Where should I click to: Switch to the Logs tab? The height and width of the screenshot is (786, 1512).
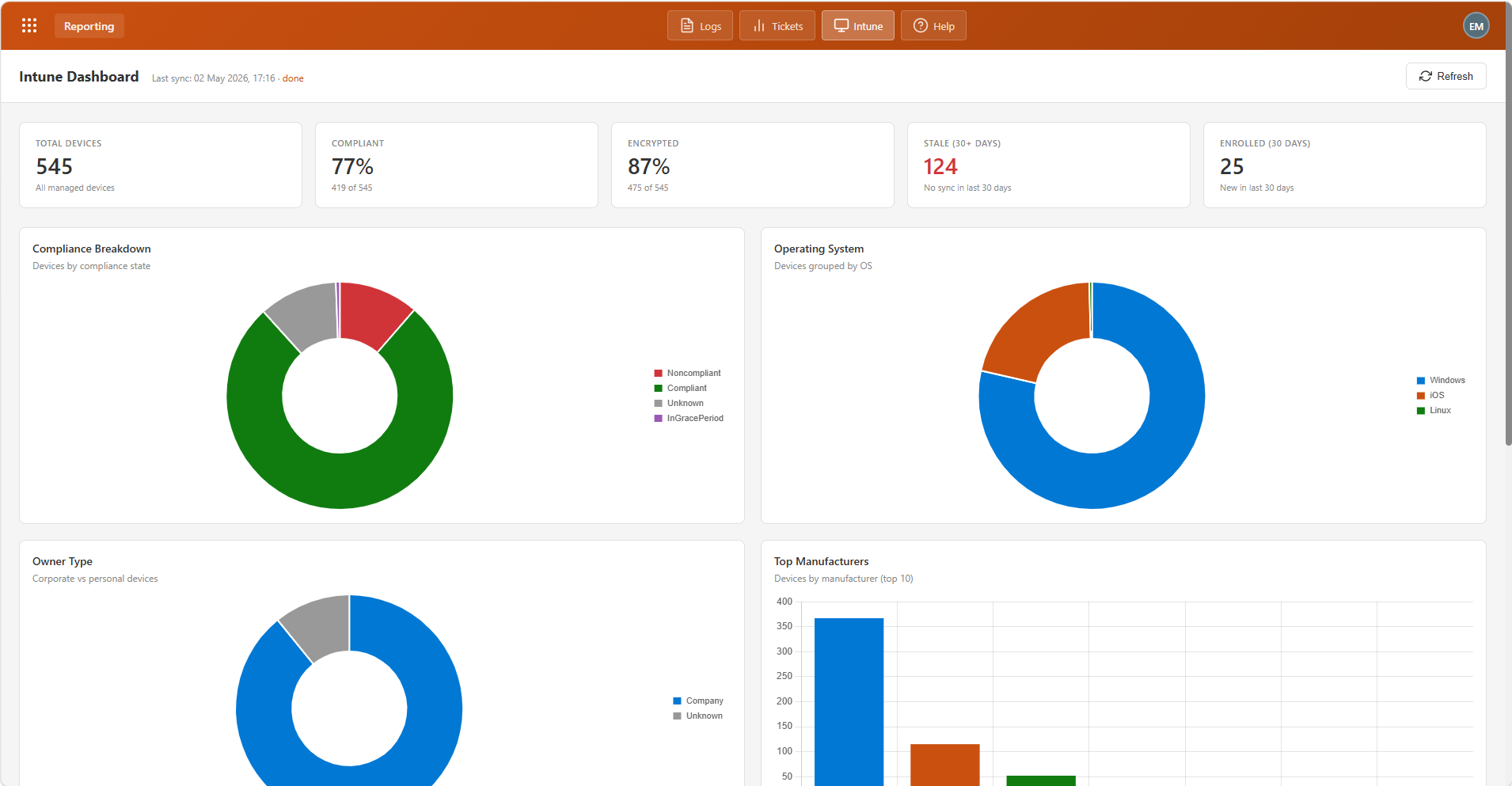point(700,25)
